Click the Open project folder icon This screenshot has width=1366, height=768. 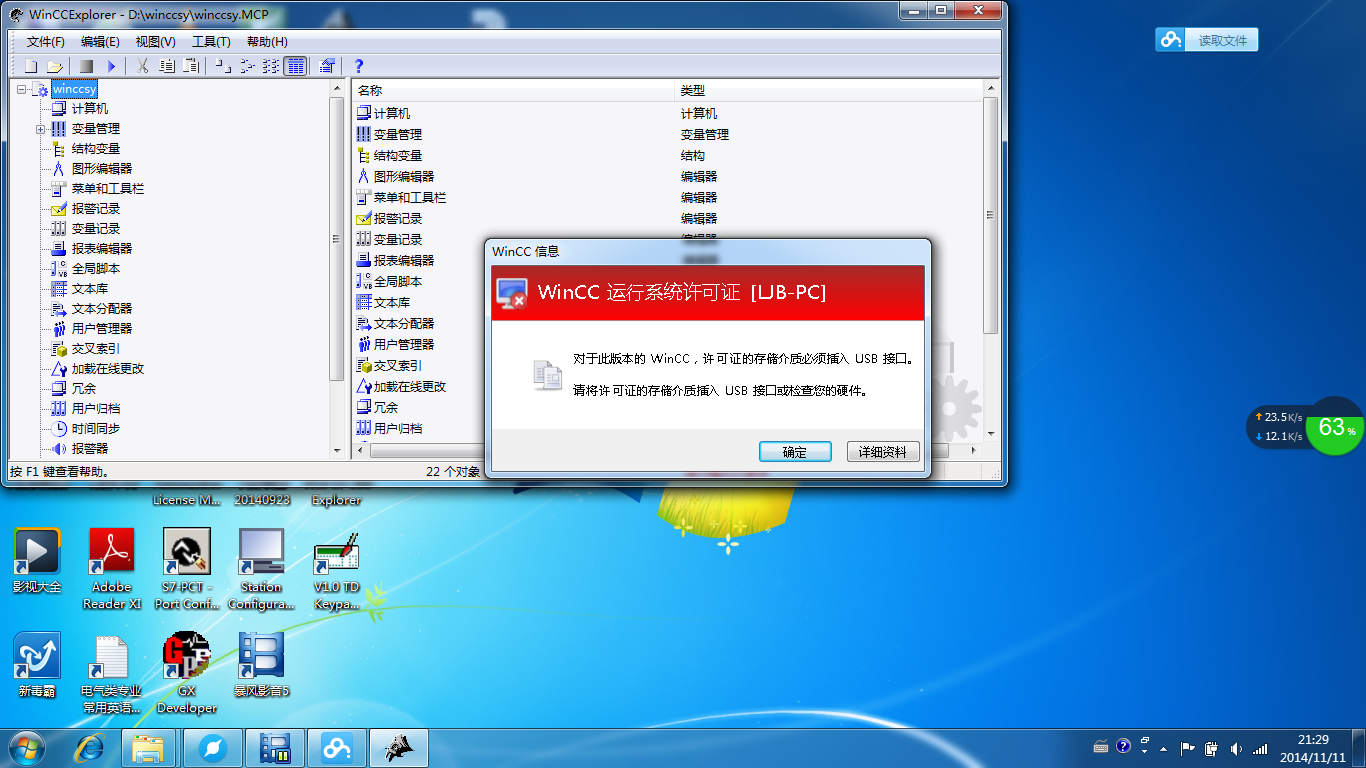[x=54, y=66]
